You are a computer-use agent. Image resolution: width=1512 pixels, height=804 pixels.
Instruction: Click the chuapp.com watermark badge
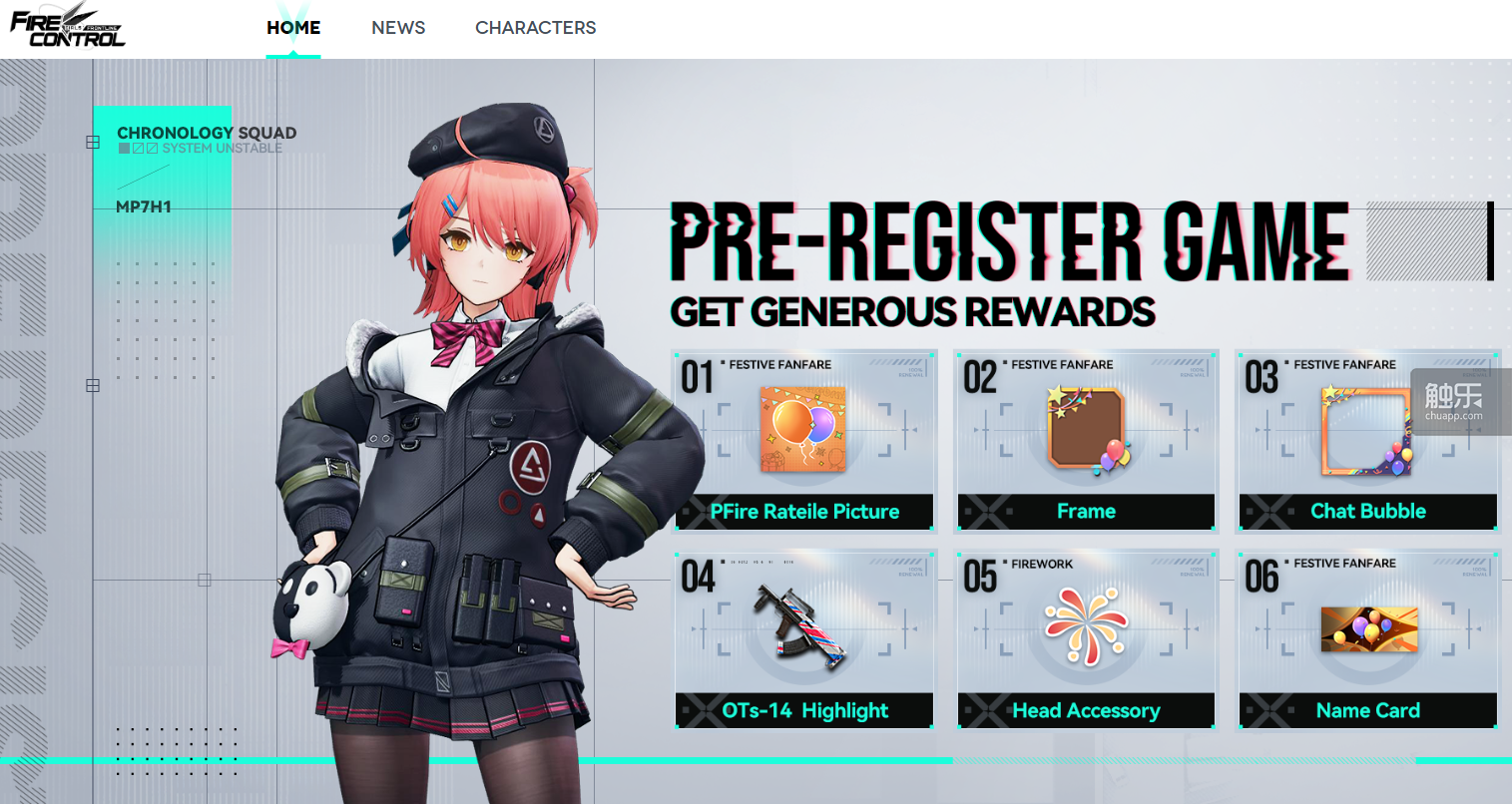pyautogui.click(x=1453, y=402)
